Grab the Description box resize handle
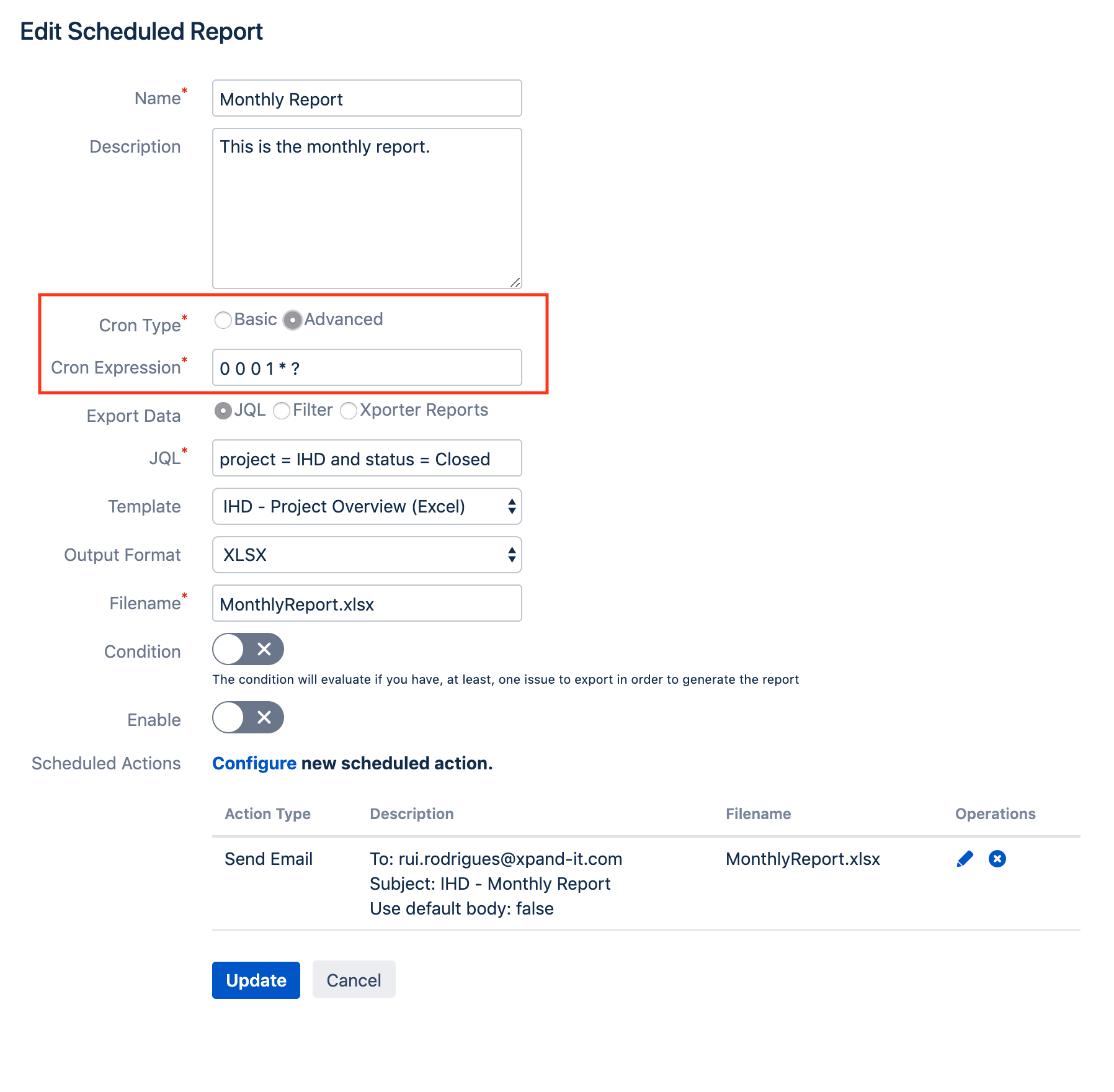 coord(515,283)
